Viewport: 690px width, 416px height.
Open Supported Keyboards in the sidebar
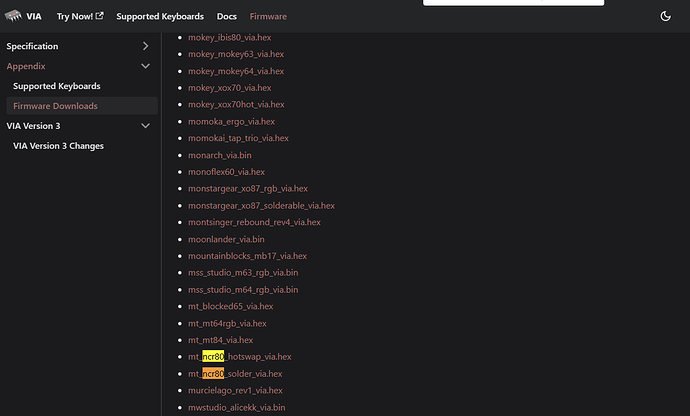[x=57, y=86]
